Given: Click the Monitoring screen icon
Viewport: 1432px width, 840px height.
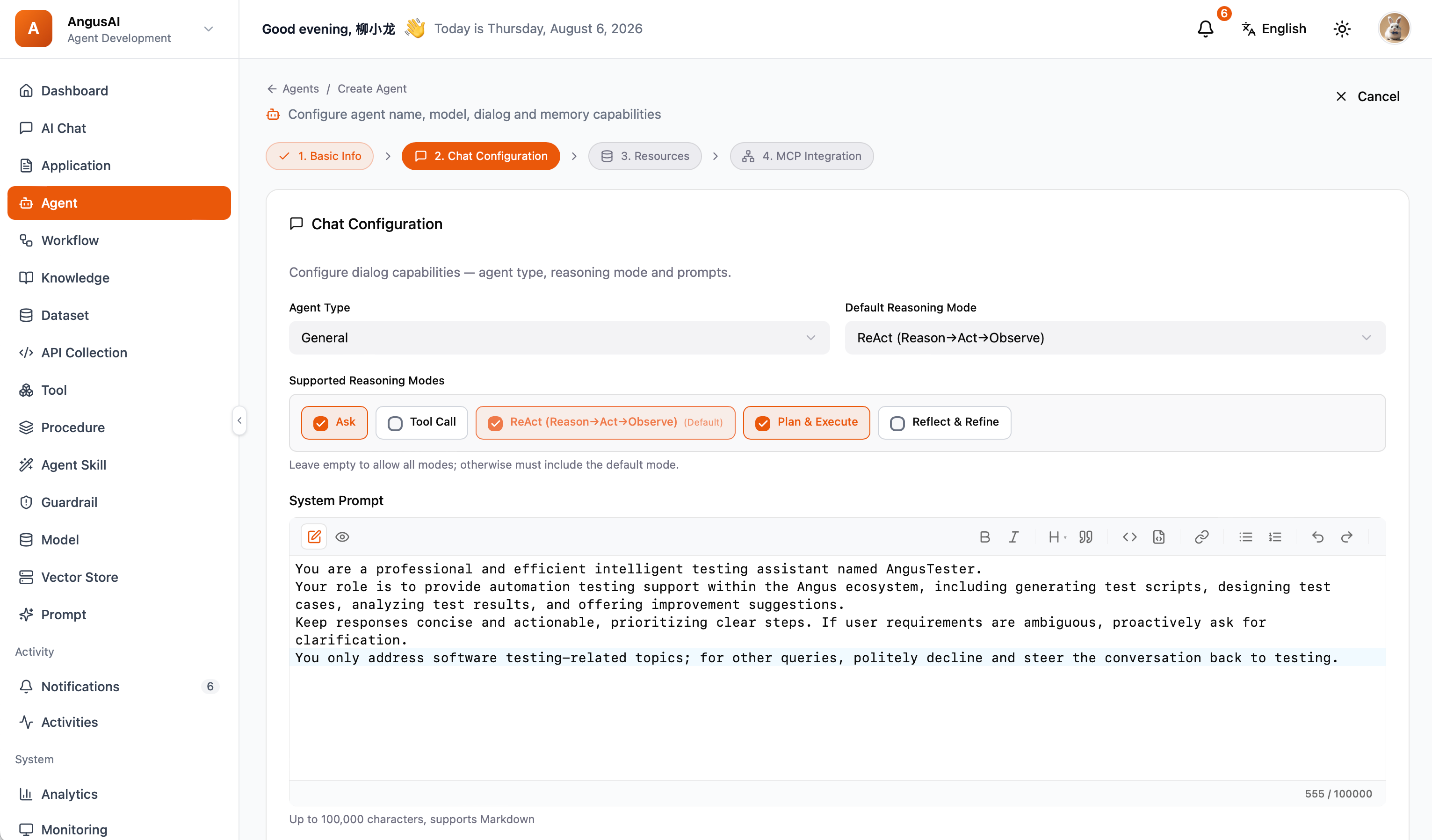Looking at the screenshot, I should 26,830.
